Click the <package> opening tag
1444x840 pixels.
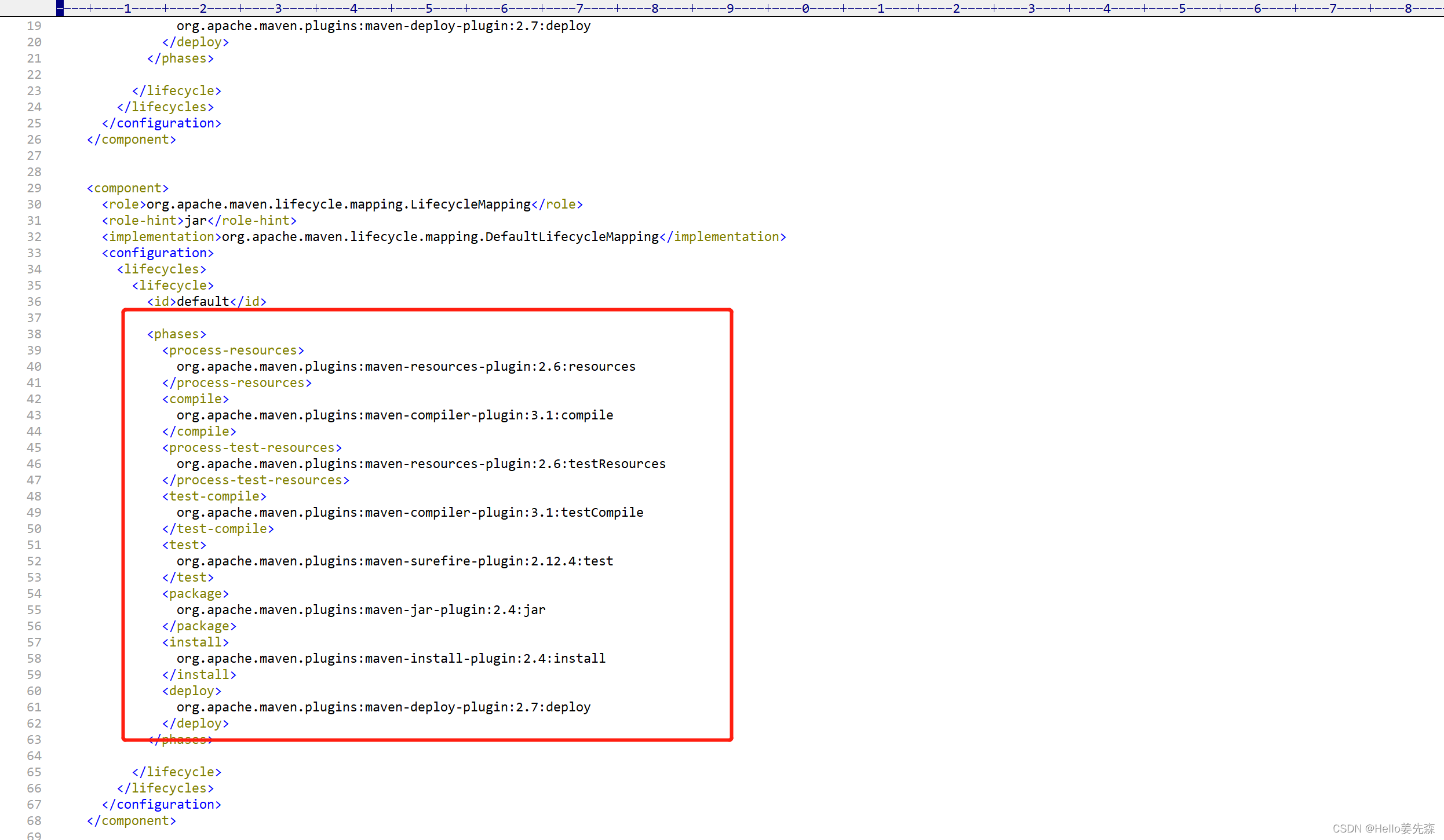click(195, 594)
